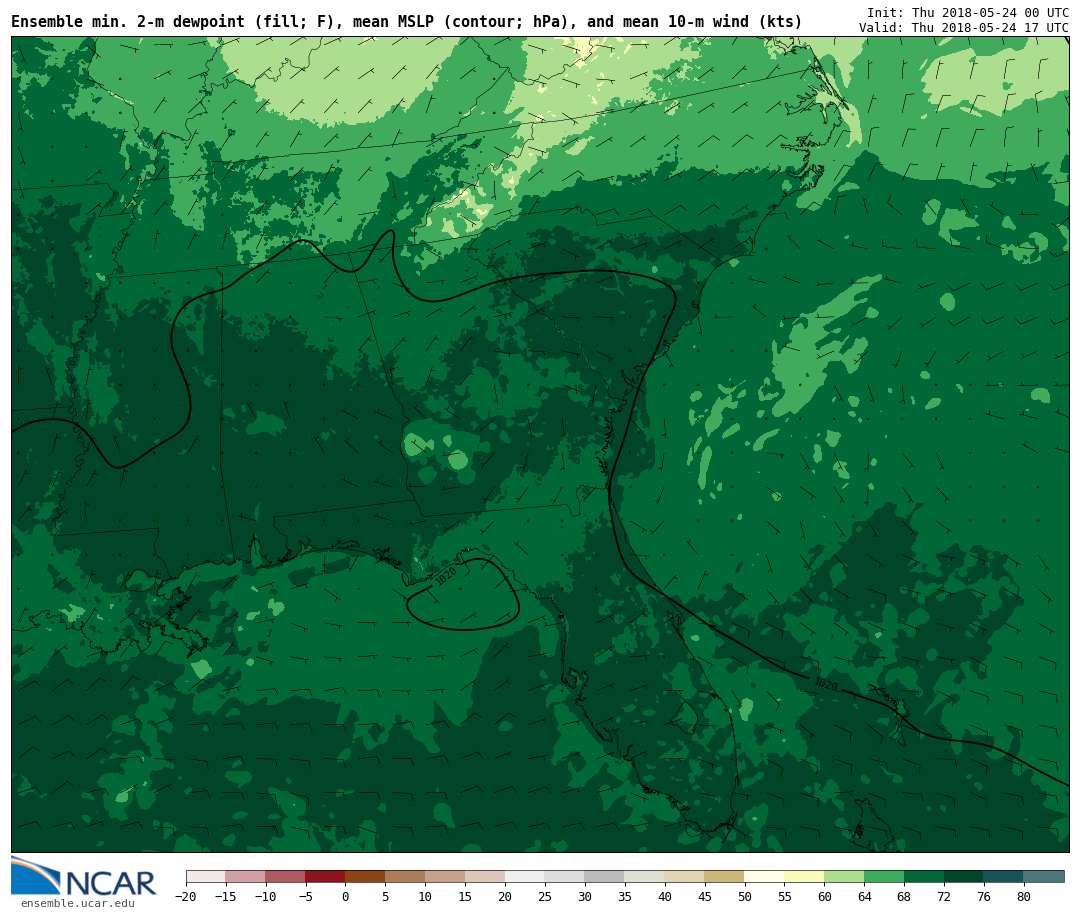Screen dimensions: 1080x915
Task: Pick the gray swatch between 25 and 30
Action: tap(565, 877)
